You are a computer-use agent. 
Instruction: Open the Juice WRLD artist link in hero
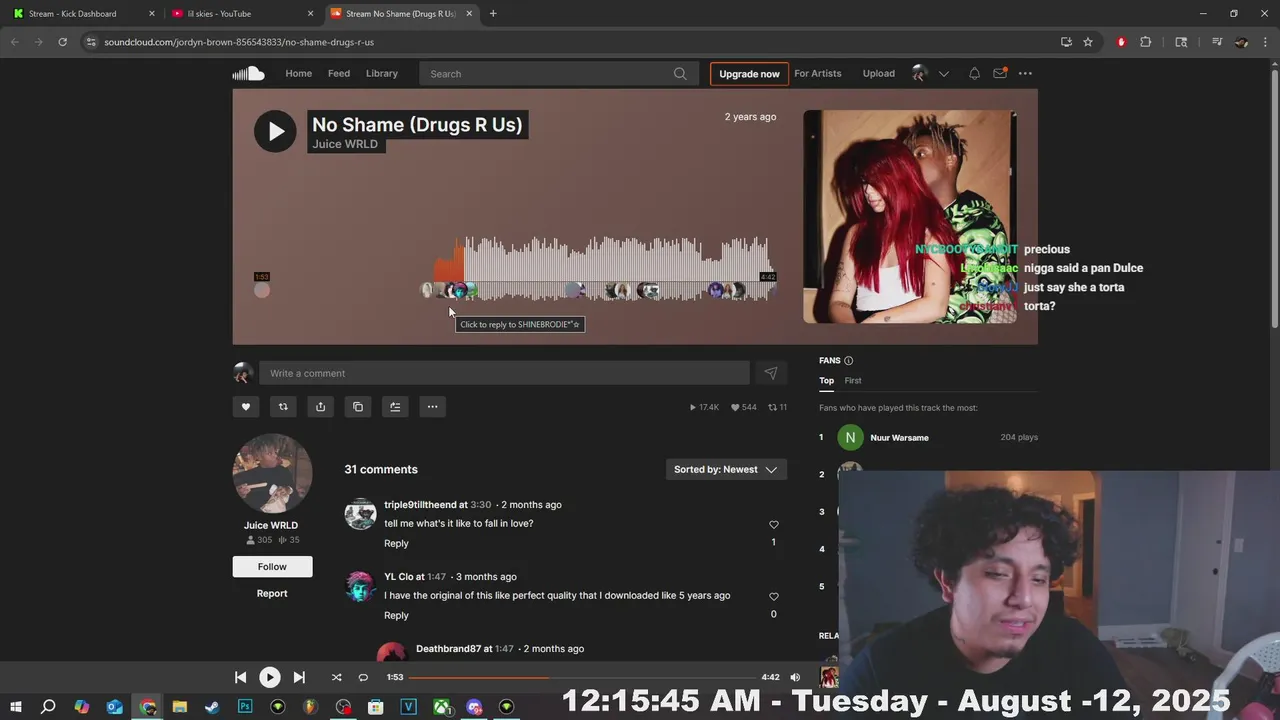click(x=345, y=144)
